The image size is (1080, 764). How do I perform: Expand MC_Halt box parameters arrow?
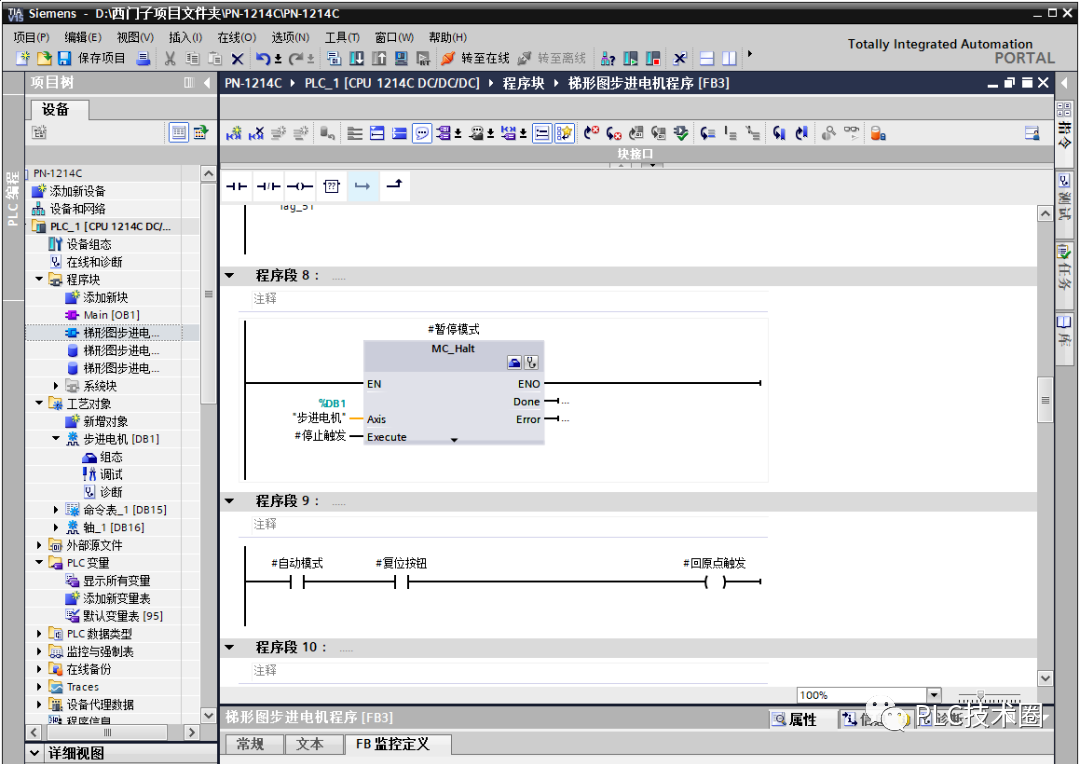pyautogui.click(x=454, y=440)
